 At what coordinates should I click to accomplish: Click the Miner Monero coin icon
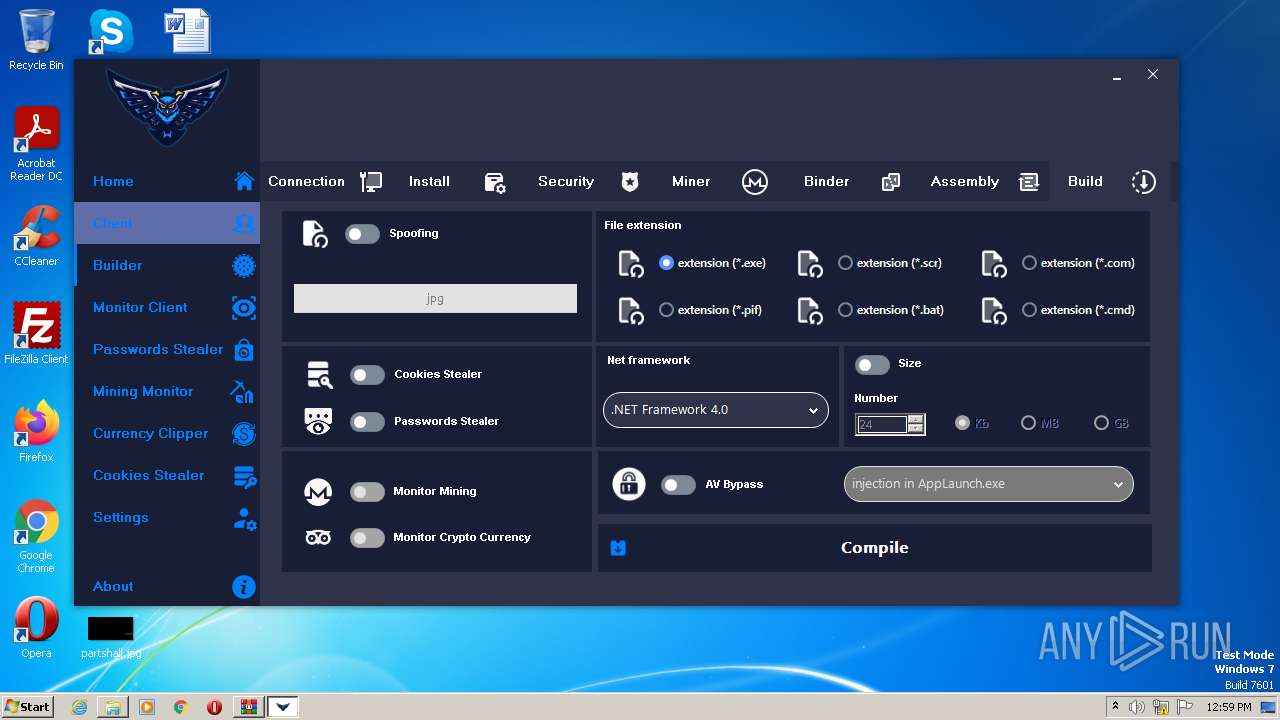point(755,181)
